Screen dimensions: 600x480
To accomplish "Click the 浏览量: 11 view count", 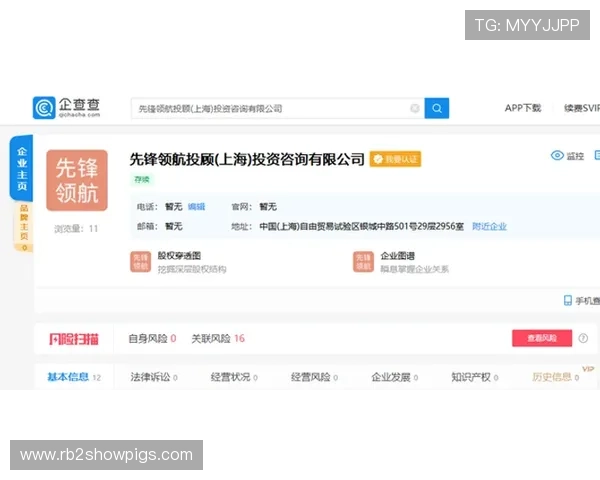I will click(76, 229).
